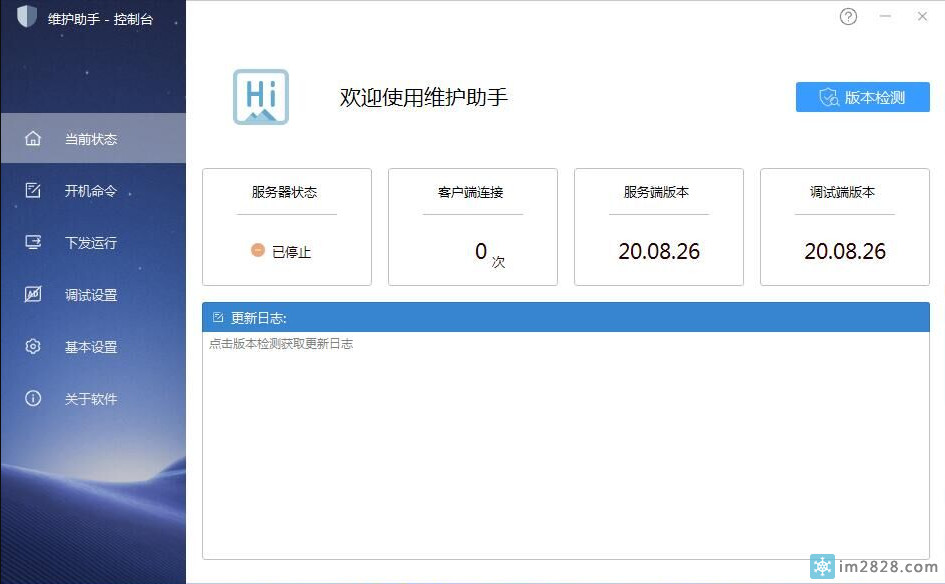Close the maintenance assistant window
The width and height of the screenshot is (945, 584).
pos(922,17)
